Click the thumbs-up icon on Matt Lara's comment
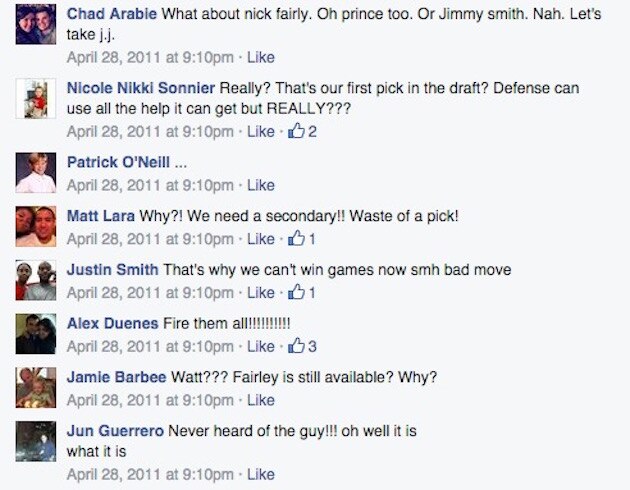The height and width of the screenshot is (490, 630). click(297, 239)
